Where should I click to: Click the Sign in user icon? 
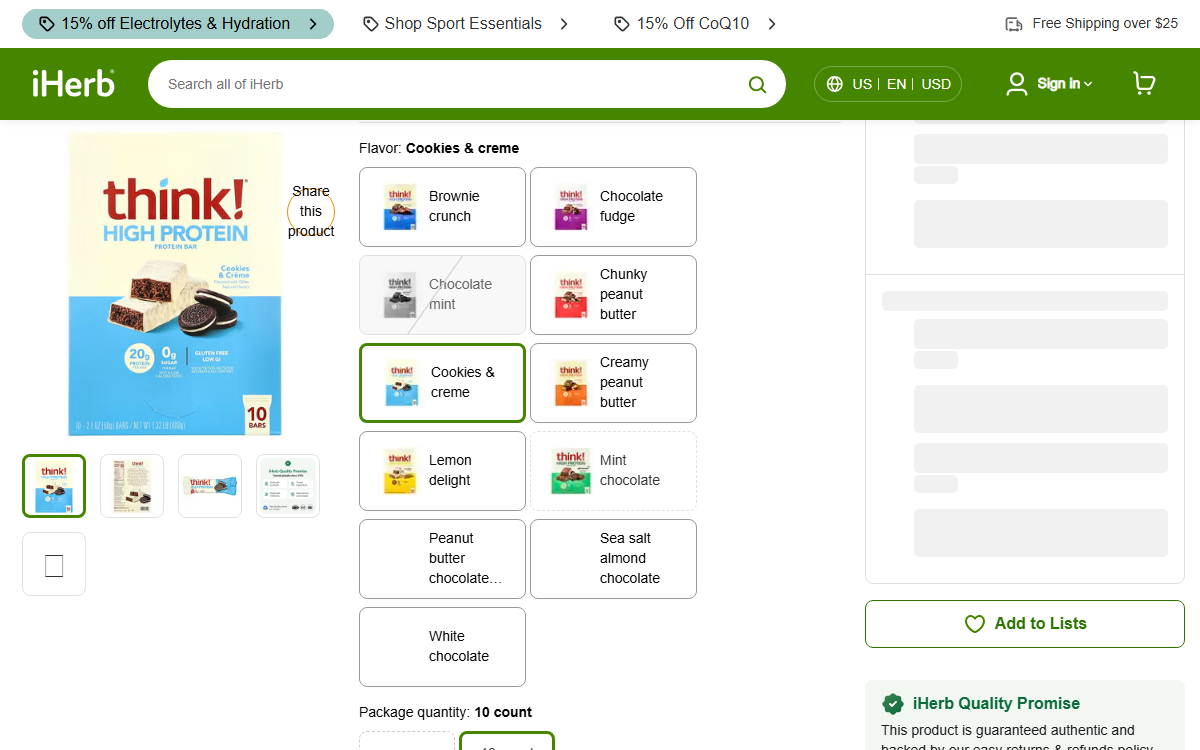(1017, 84)
